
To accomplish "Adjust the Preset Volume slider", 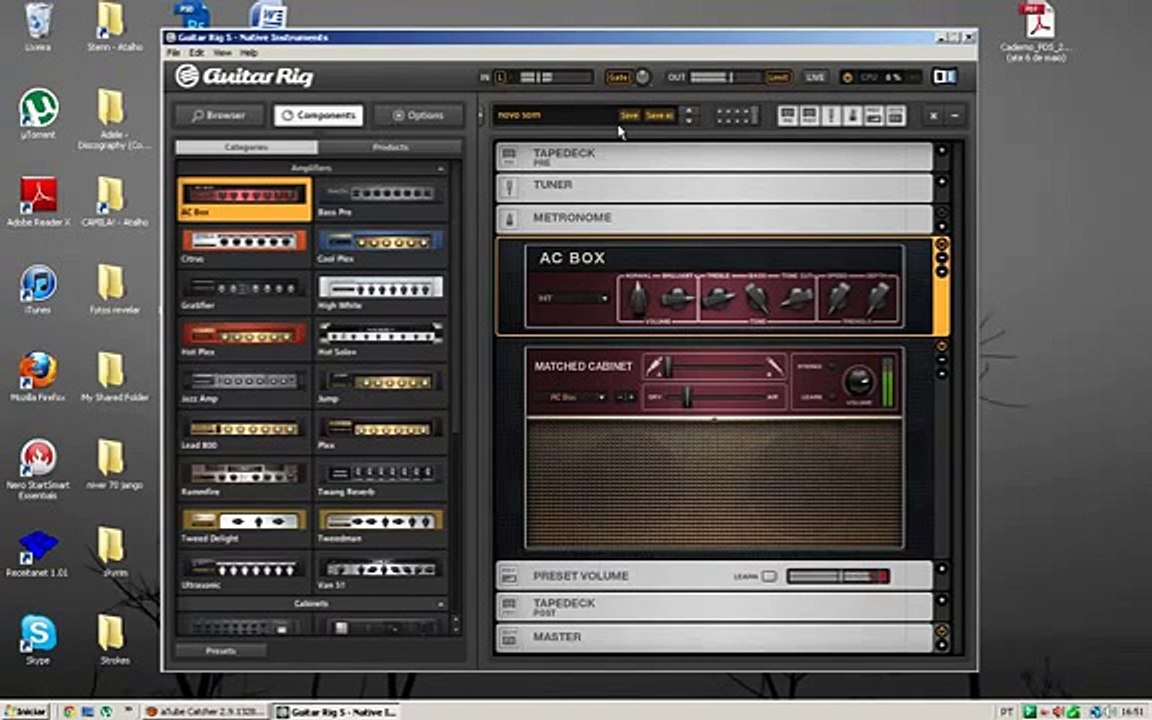I will (x=838, y=576).
